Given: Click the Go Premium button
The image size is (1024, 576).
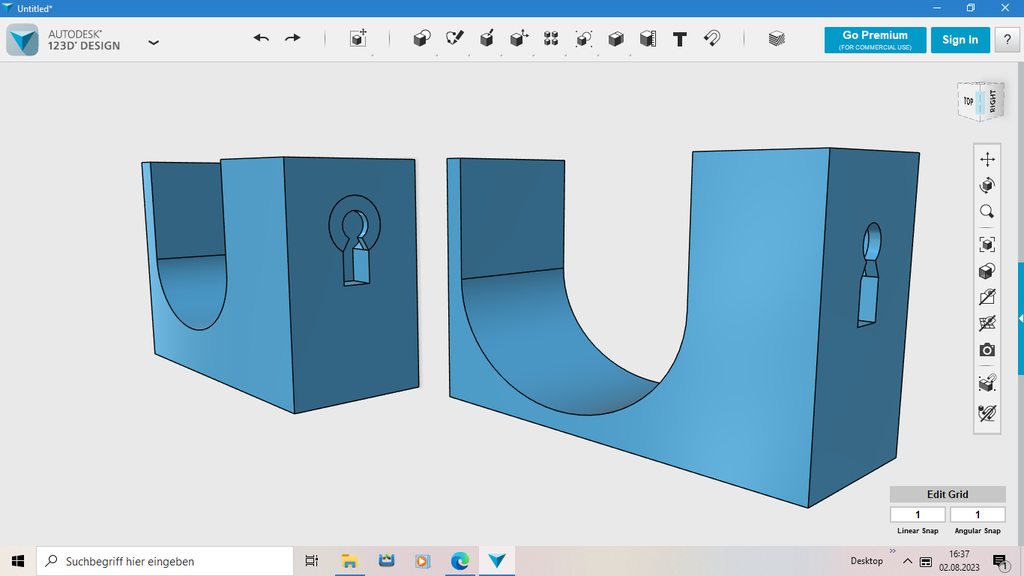Looking at the screenshot, I should [875, 40].
